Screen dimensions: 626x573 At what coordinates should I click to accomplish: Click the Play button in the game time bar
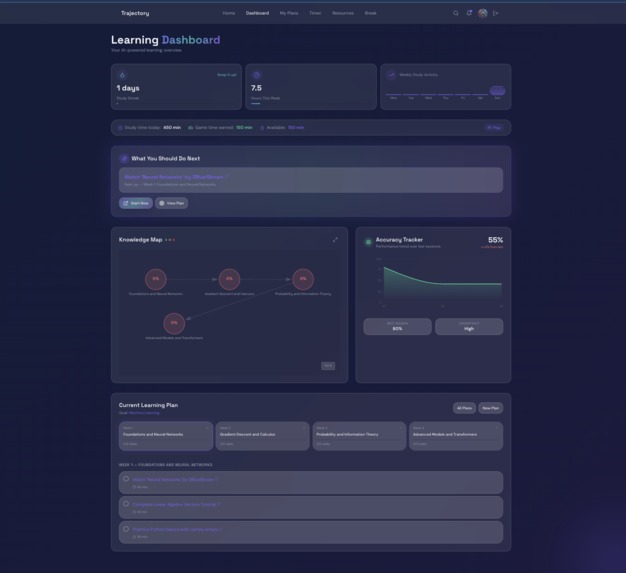pos(494,128)
